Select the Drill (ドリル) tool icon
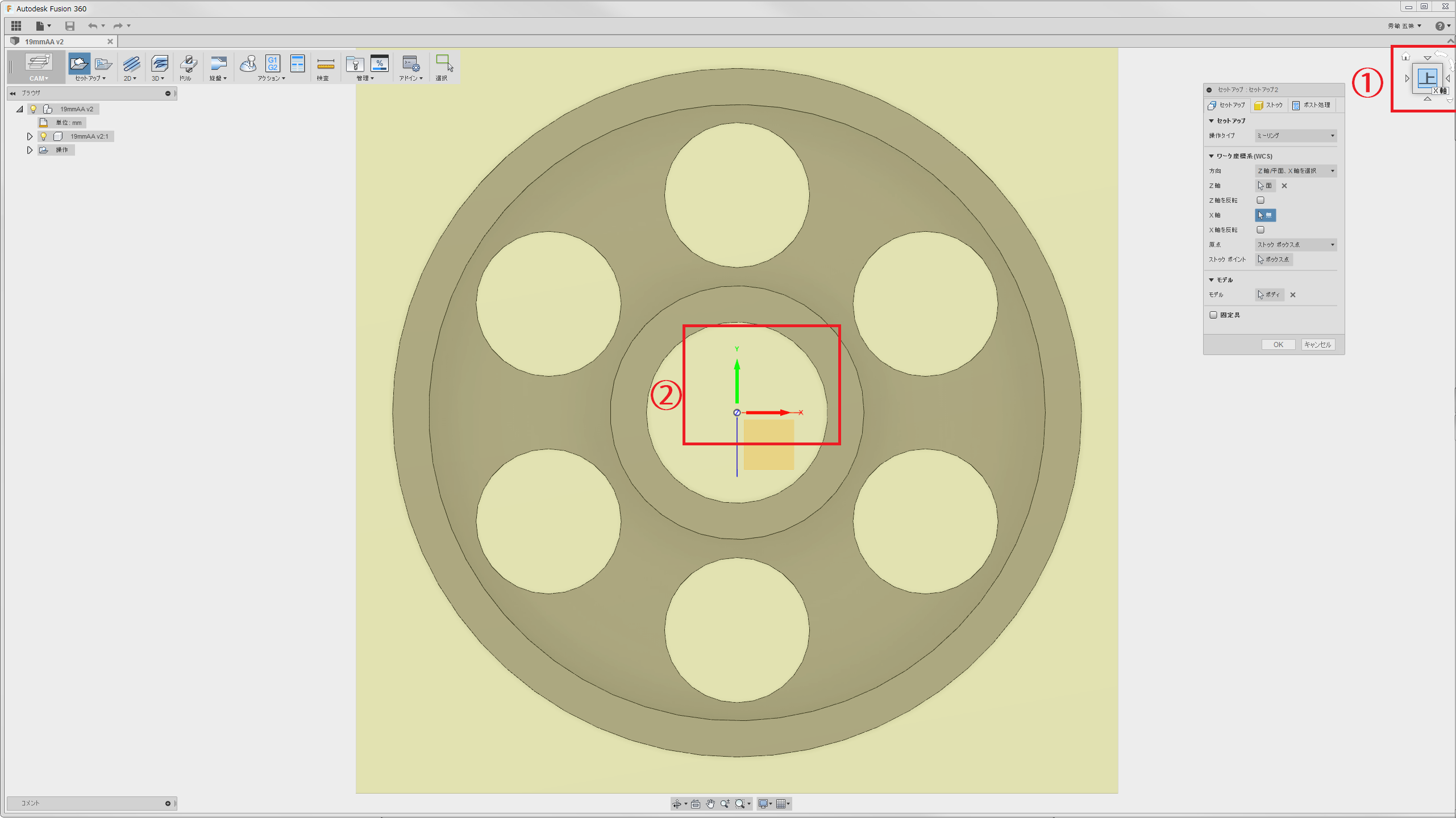Image resolution: width=1456 pixels, height=818 pixels. point(188,64)
